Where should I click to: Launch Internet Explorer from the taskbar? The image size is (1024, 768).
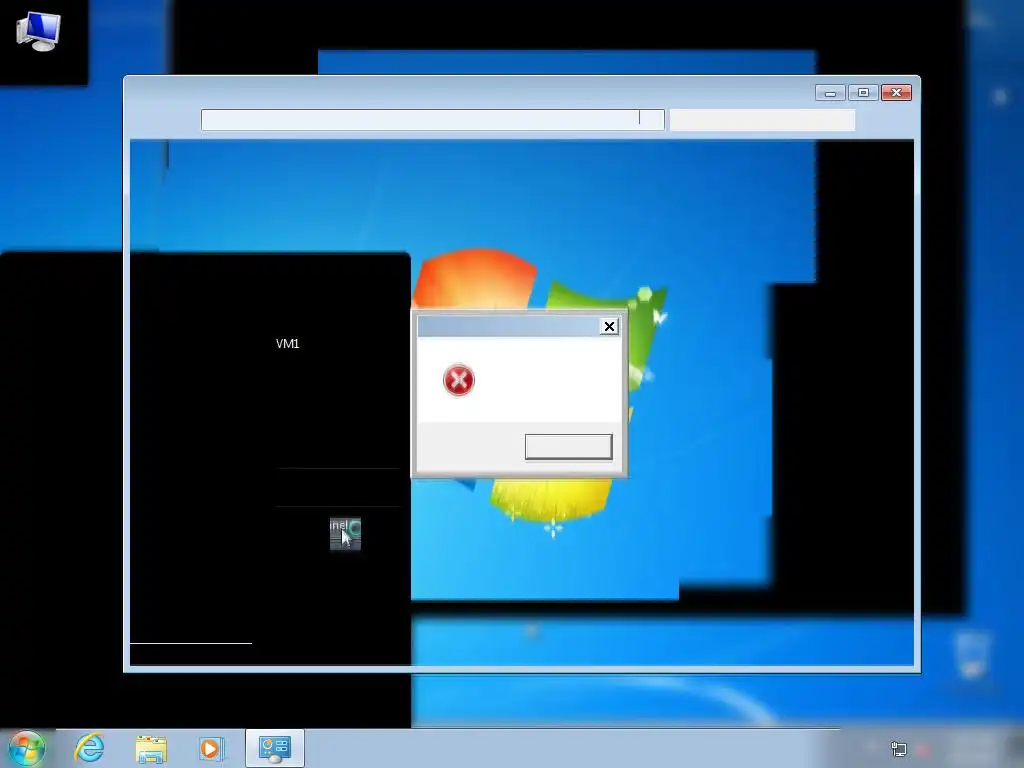click(89, 748)
